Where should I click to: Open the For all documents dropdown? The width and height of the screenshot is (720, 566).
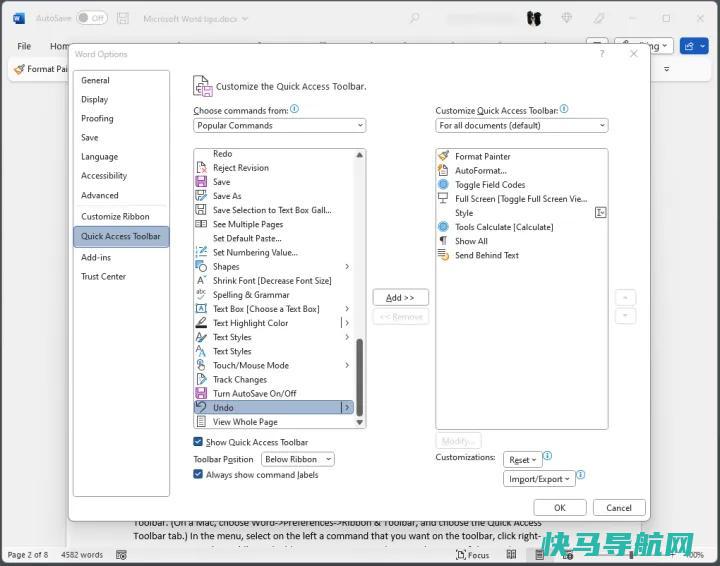[522, 125]
